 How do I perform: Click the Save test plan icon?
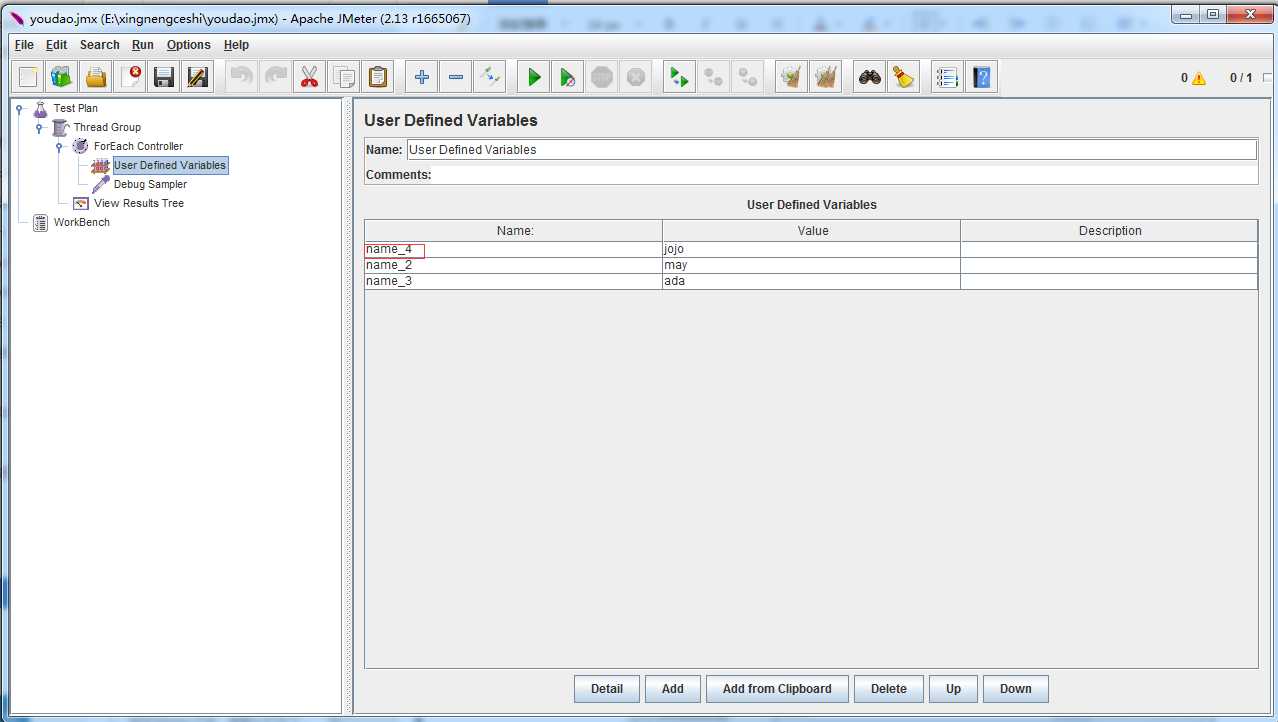coord(164,77)
